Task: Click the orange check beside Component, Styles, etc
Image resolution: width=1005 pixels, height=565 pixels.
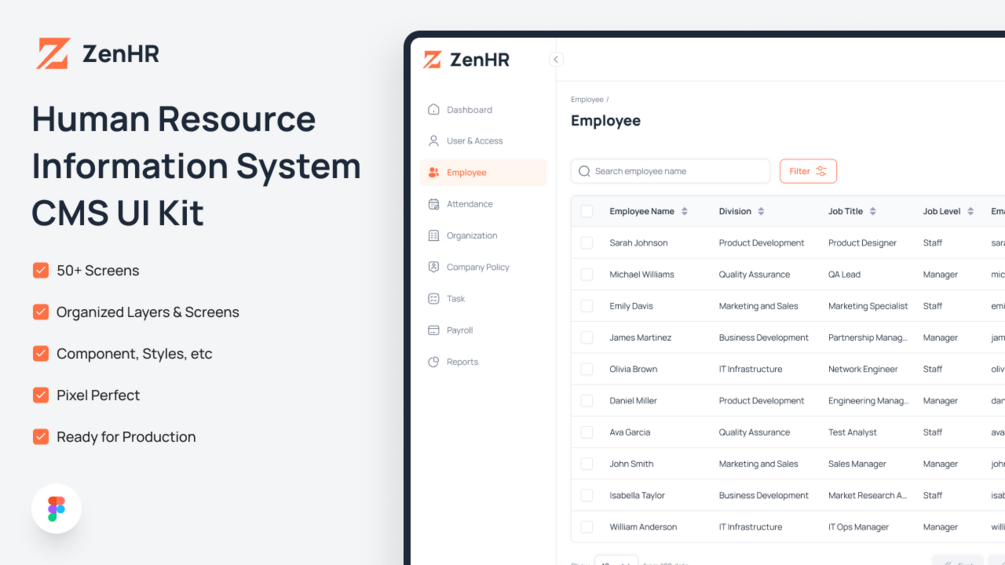Action: tap(40, 354)
